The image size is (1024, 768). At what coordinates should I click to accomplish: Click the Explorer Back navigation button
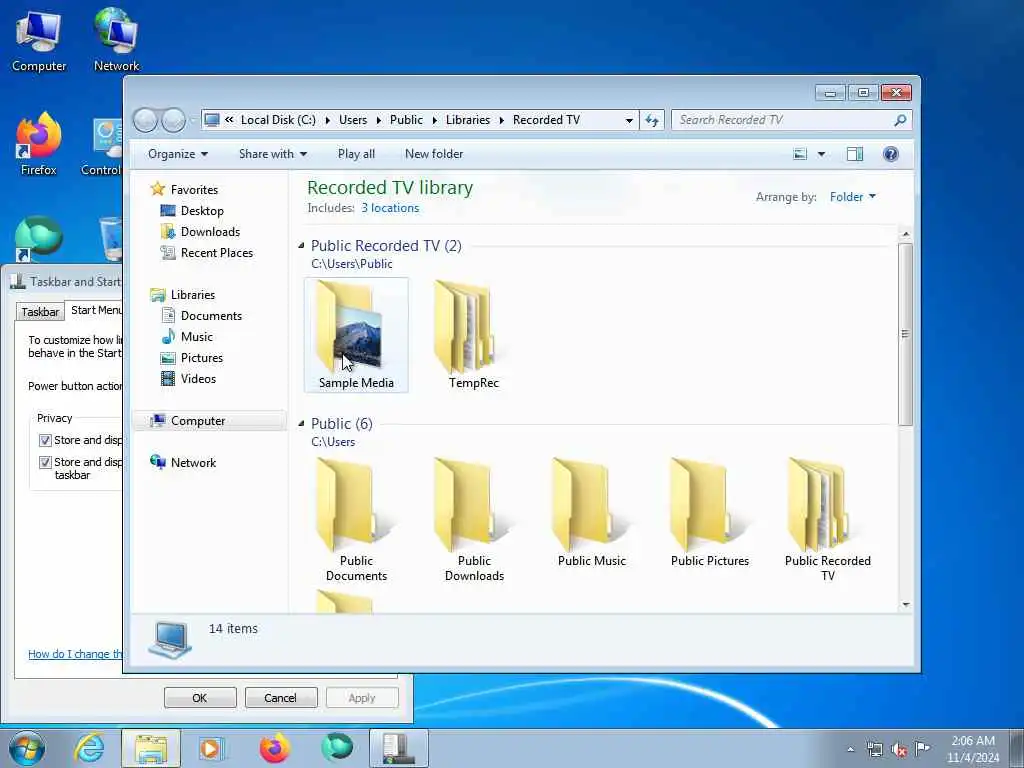145,120
